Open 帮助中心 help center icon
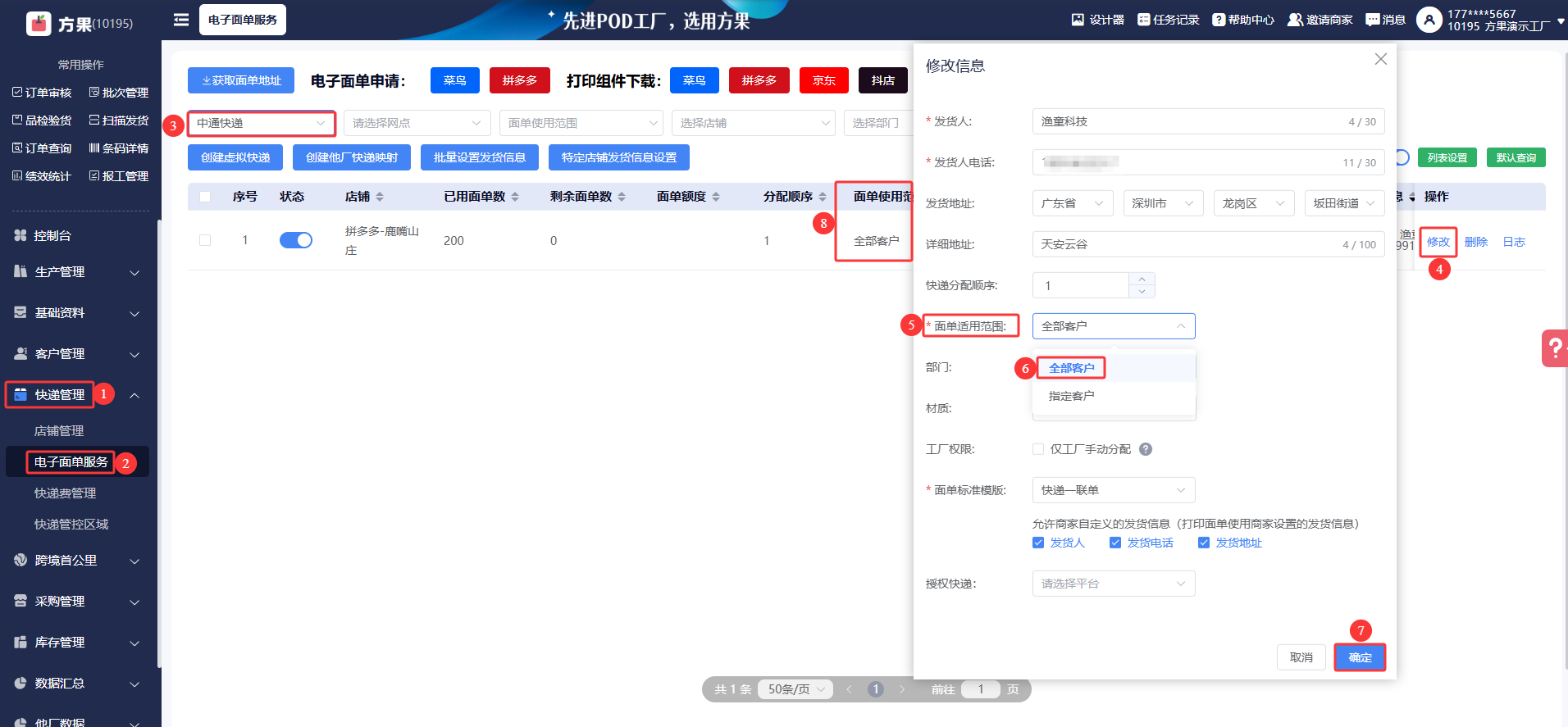The image size is (1568, 727). [1219, 20]
